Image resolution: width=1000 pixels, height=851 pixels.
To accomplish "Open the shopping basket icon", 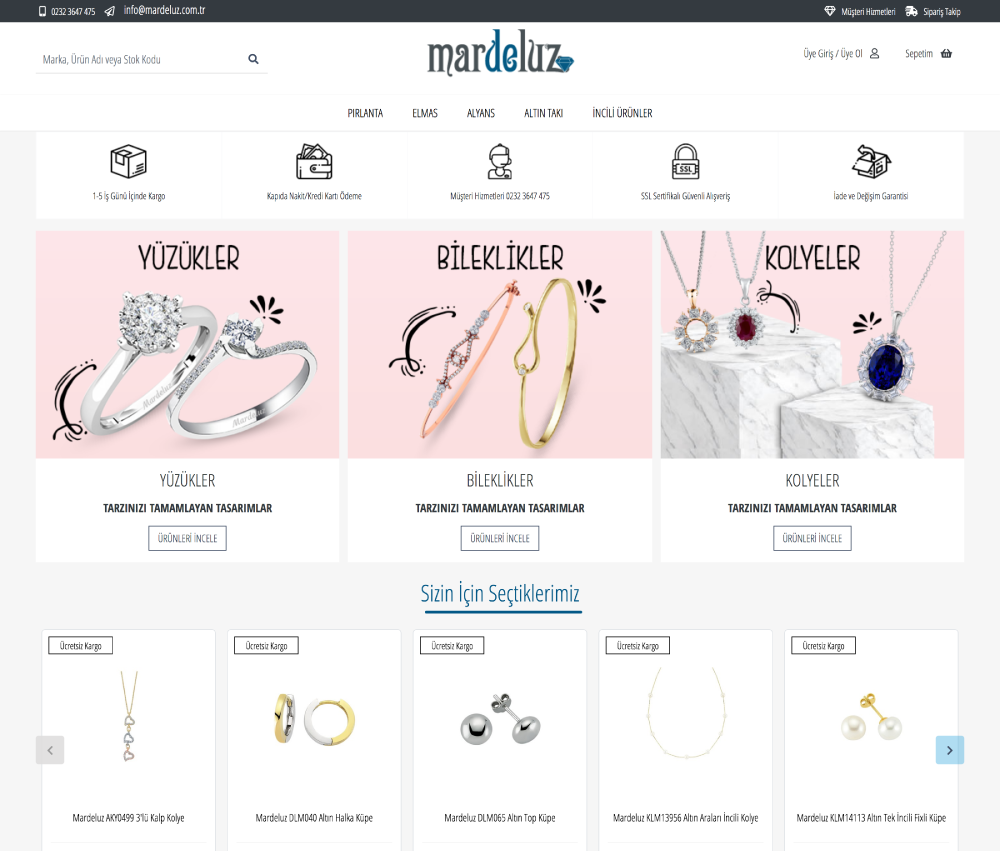I will [x=946, y=54].
